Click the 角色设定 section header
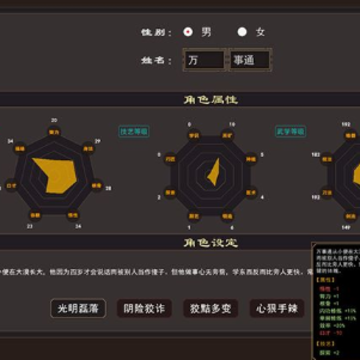 211,243
